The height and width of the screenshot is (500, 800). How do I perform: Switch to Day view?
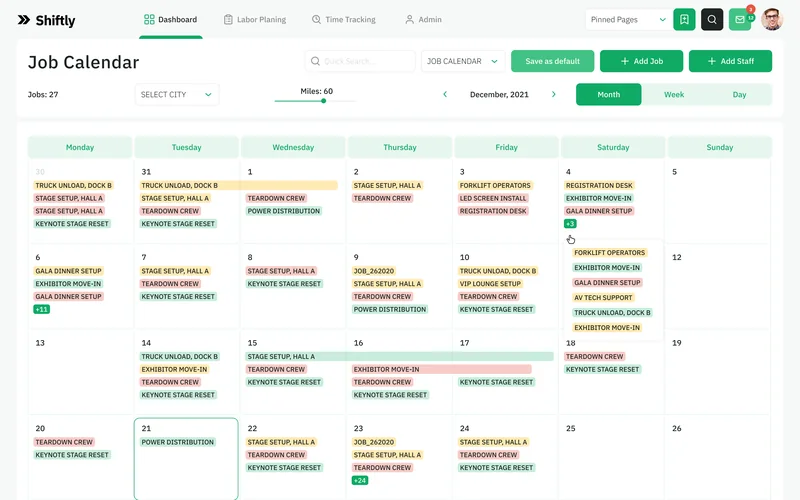tap(739, 94)
